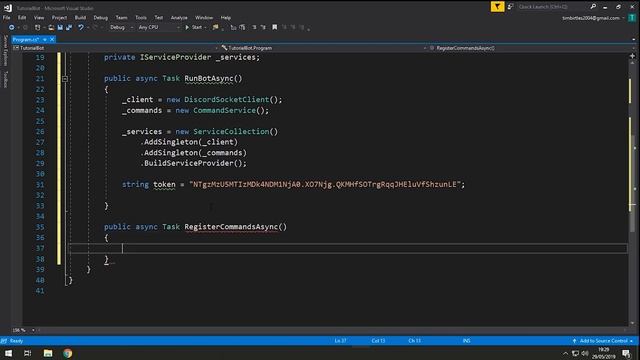Open the Server Explorer side tab
The image size is (640, 360).
5,51
